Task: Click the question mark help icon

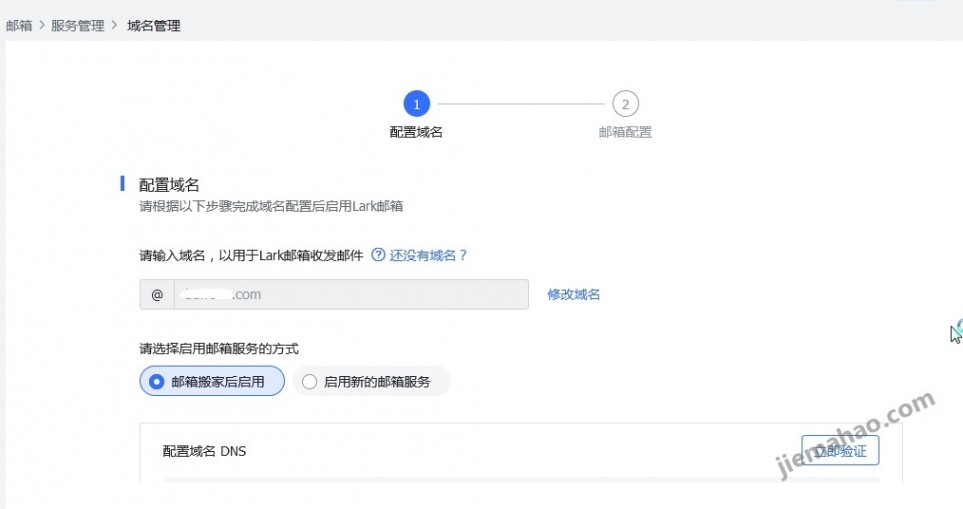Action: (x=378, y=255)
